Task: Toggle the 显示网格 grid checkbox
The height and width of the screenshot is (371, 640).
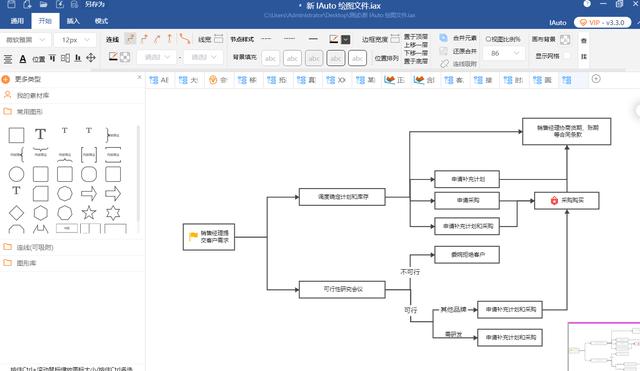Action: (567, 56)
